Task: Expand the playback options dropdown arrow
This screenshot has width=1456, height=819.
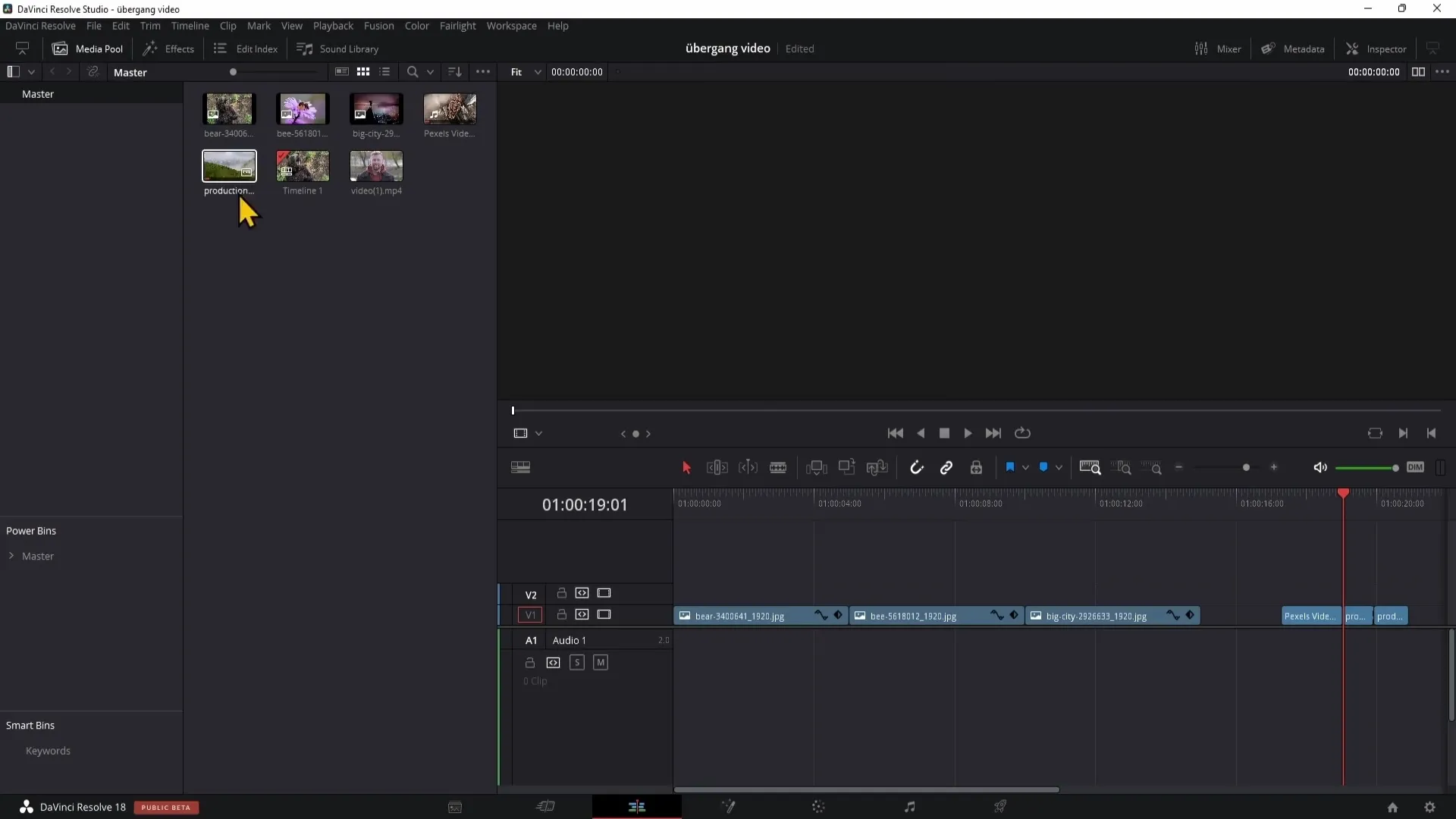Action: 539,433
